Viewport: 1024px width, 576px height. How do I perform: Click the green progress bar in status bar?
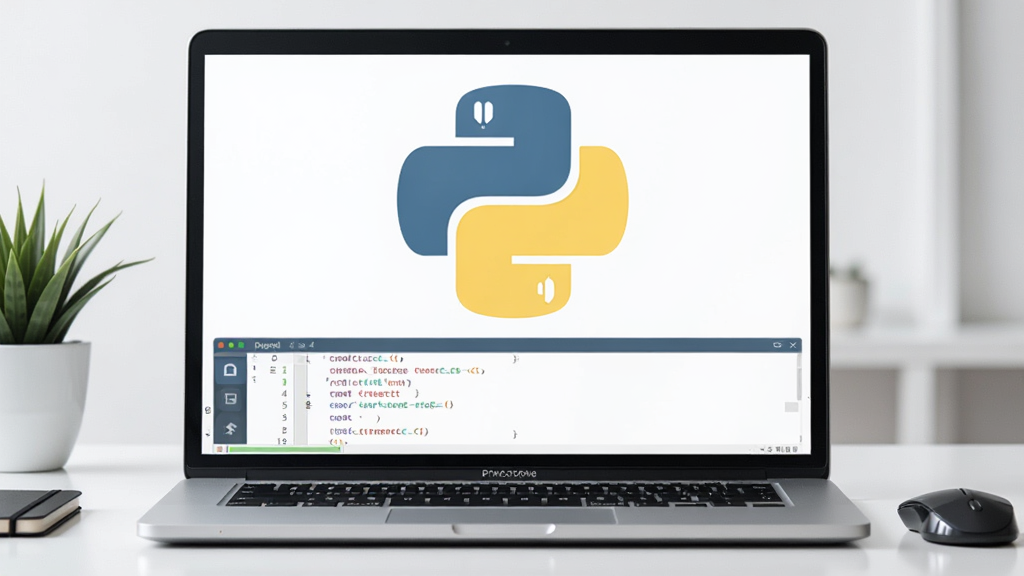coord(283,449)
